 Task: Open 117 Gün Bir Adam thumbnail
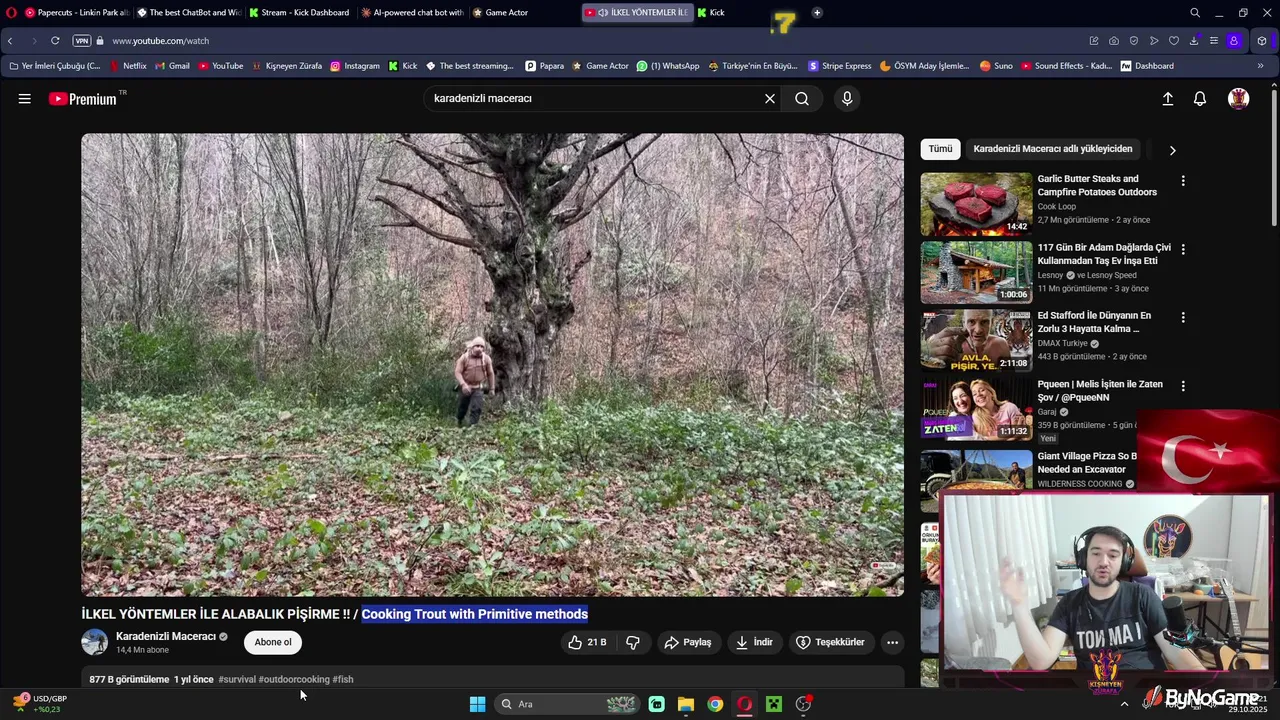[x=976, y=271]
